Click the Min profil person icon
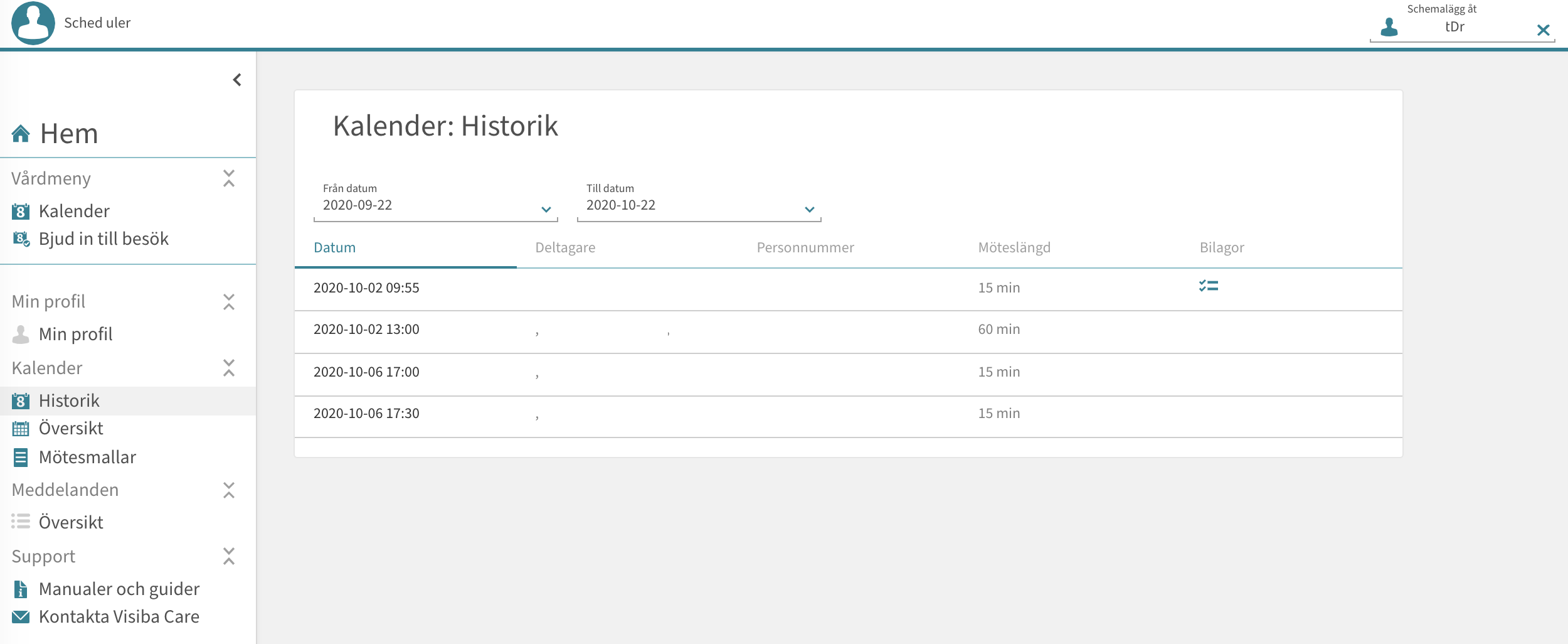 (21, 335)
